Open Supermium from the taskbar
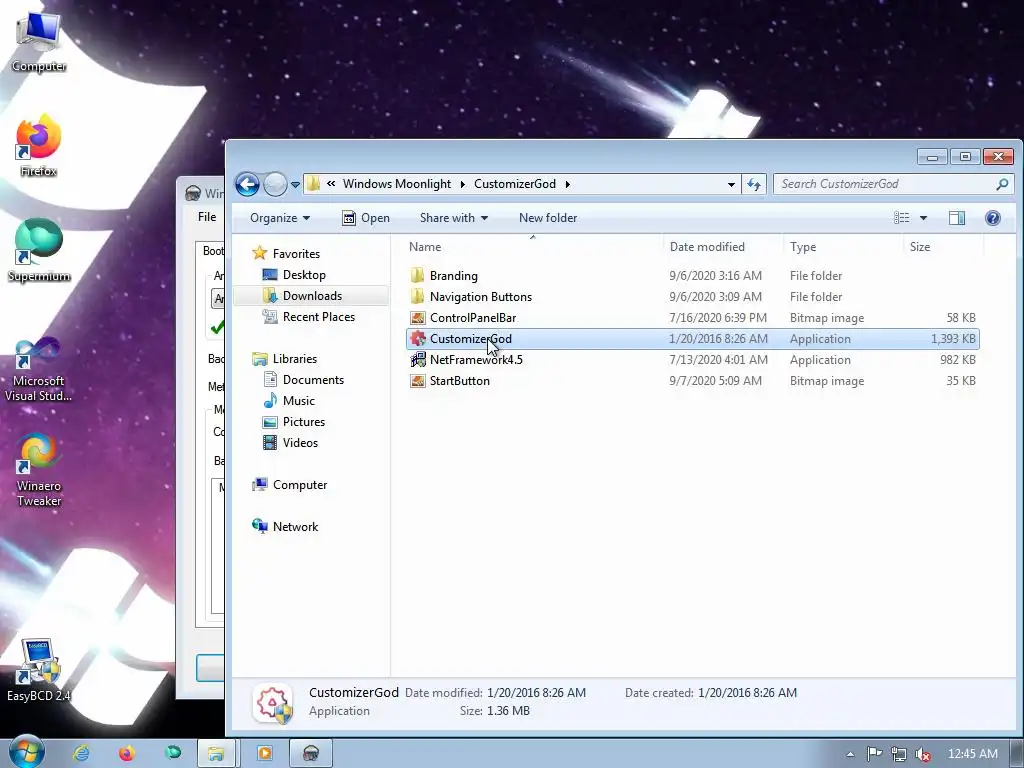Image resolution: width=1024 pixels, height=768 pixels. [x=173, y=754]
